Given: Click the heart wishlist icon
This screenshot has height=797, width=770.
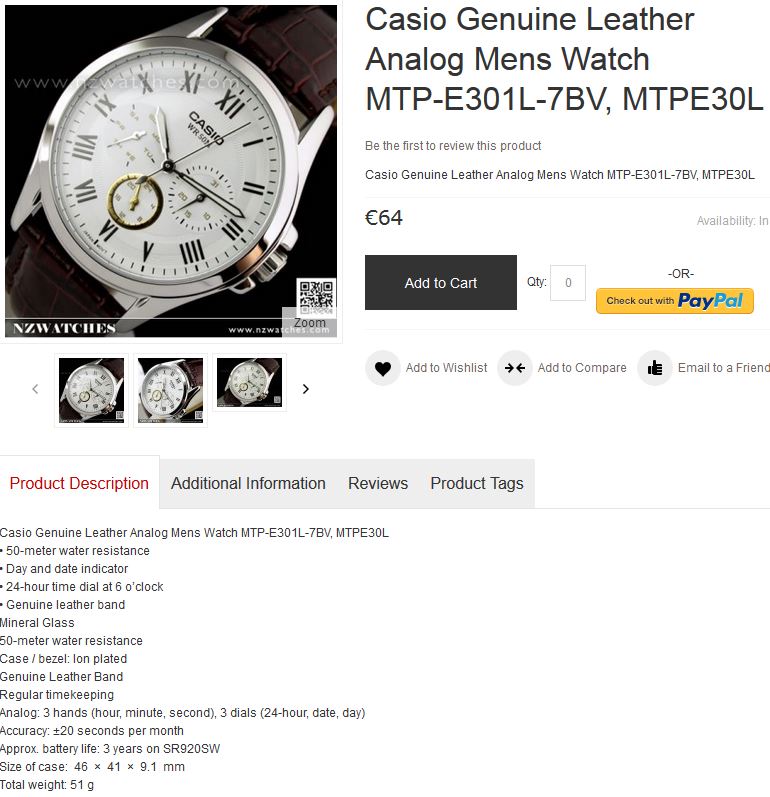Looking at the screenshot, I should coord(383,368).
